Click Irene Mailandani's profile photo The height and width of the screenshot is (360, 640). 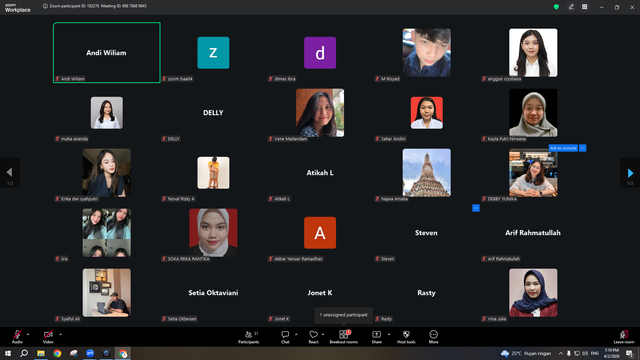(320, 113)
